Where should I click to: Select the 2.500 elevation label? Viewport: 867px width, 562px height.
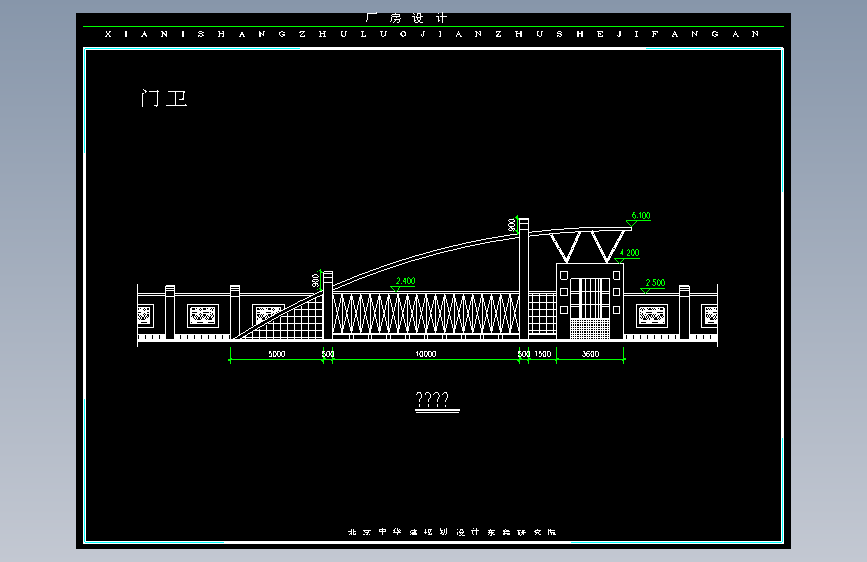(x=655, y=283)
